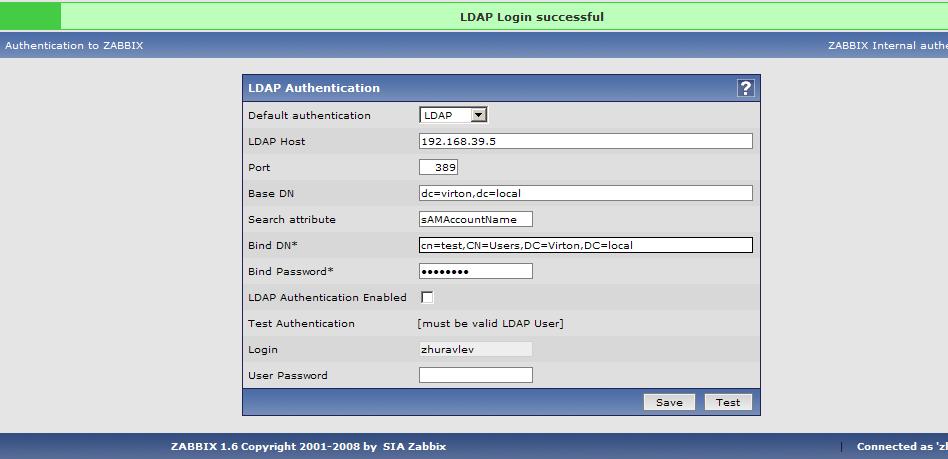The height and width of the screenshot is (459, 948).
Task: Click the Bind DN input field
Action: click(586, 246)
